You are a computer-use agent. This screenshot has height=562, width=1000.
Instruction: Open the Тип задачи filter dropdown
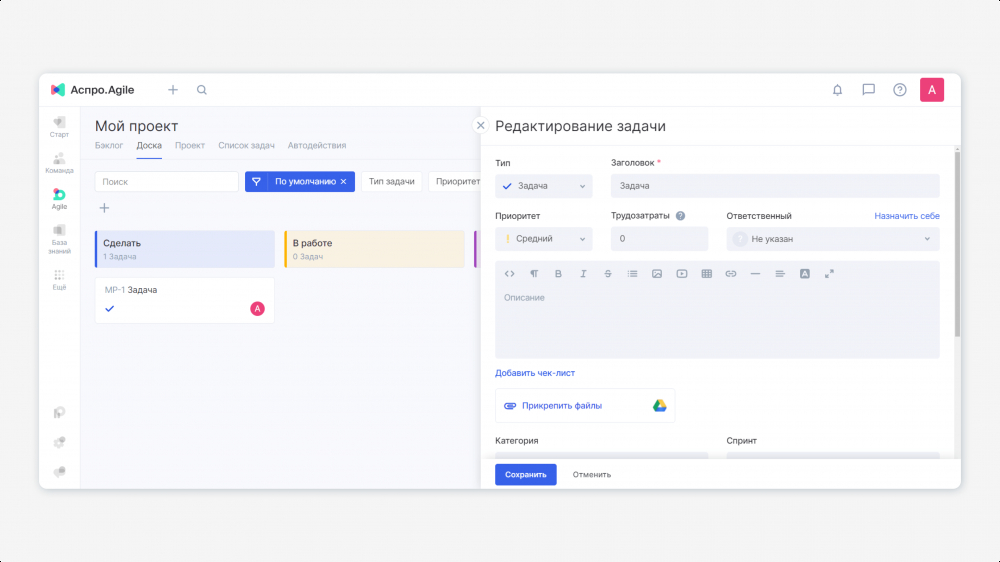point(392,182)
